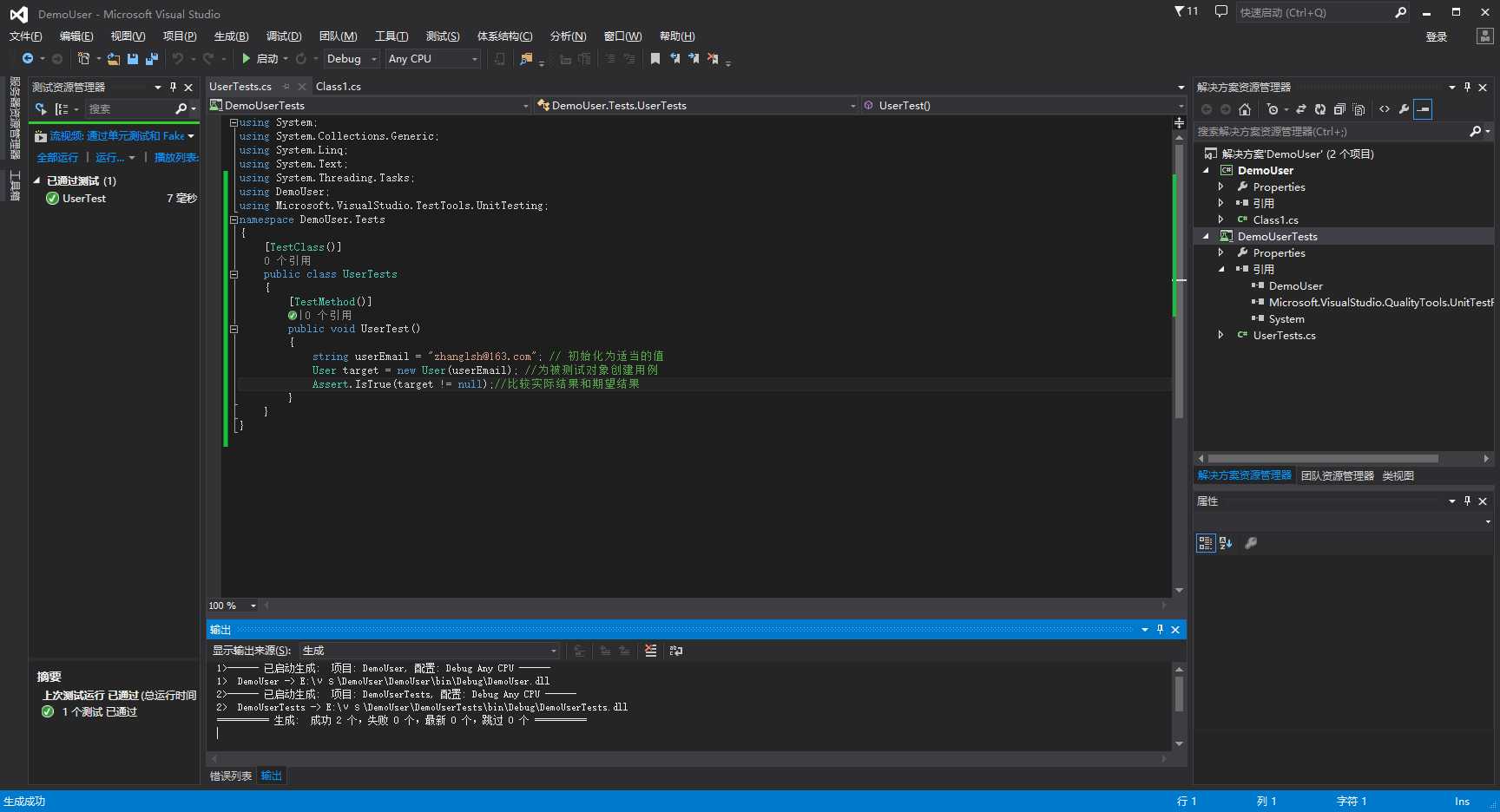Open the UserTest() member dropdown
This screenshot has width=1500, height=812.
click(x=1023, y=106)
